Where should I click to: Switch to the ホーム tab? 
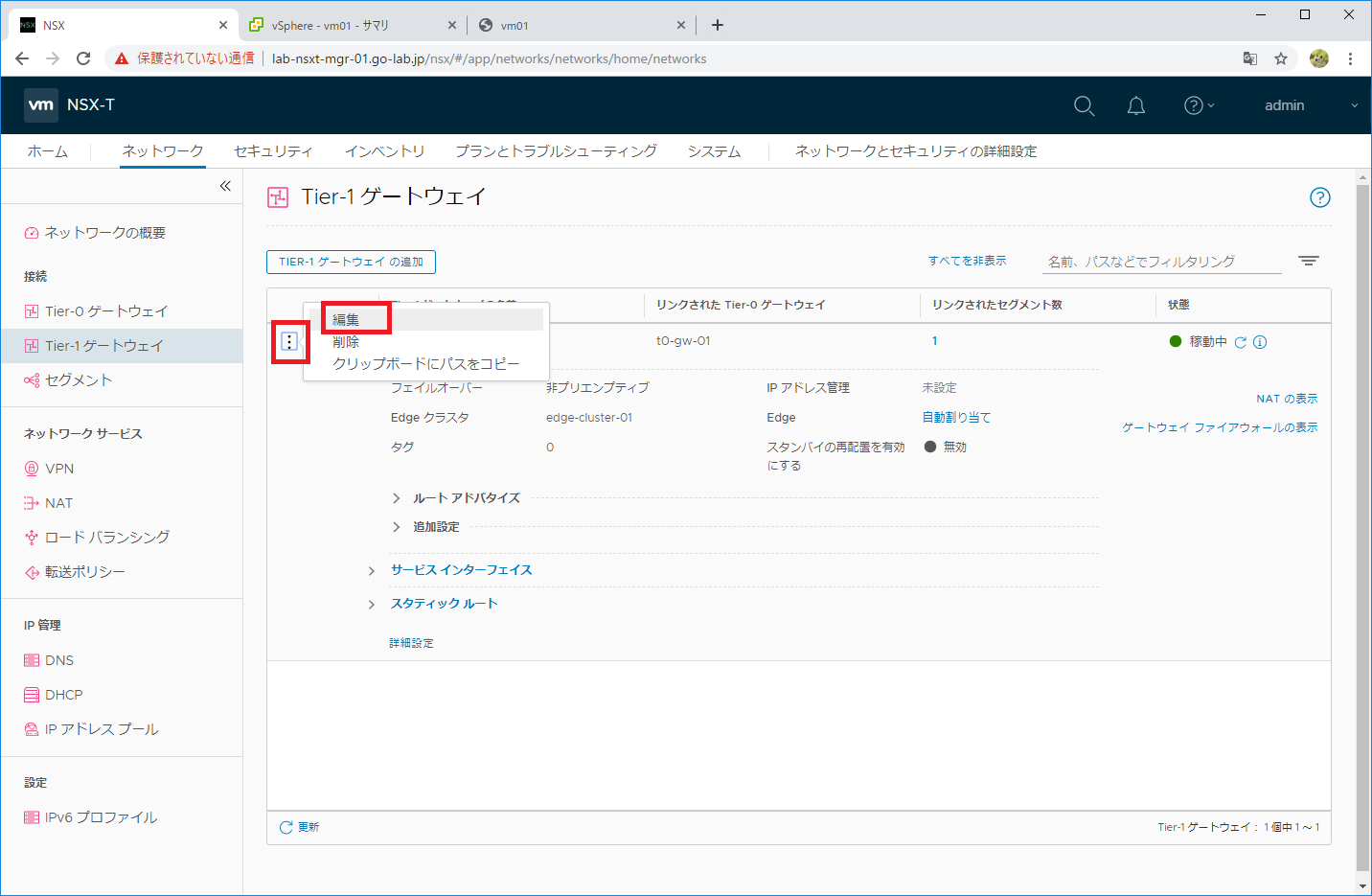(x=48, y=151)
